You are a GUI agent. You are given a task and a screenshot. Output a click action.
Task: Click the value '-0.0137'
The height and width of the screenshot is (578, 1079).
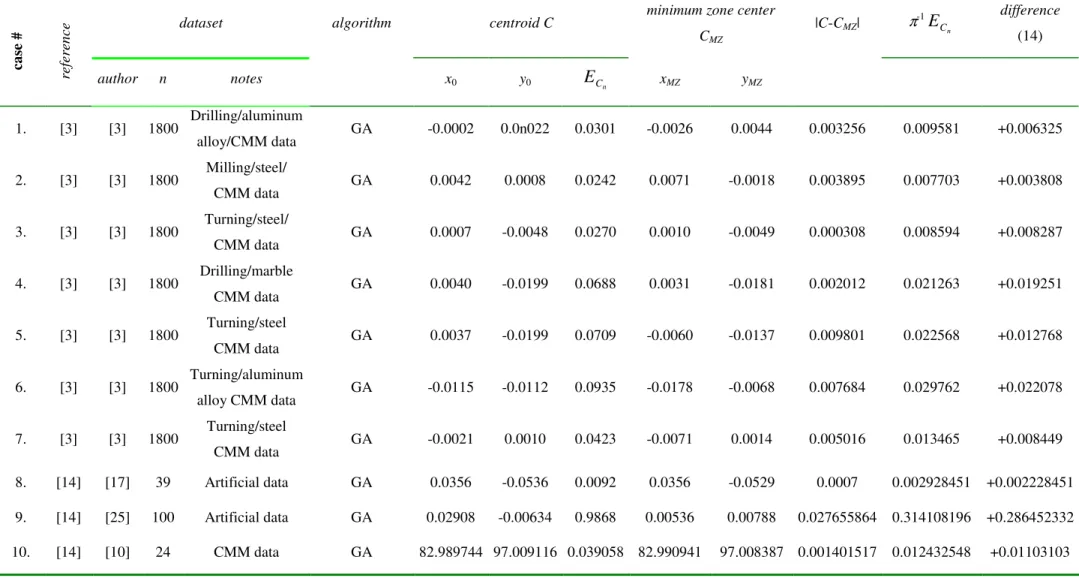[751, 336]
